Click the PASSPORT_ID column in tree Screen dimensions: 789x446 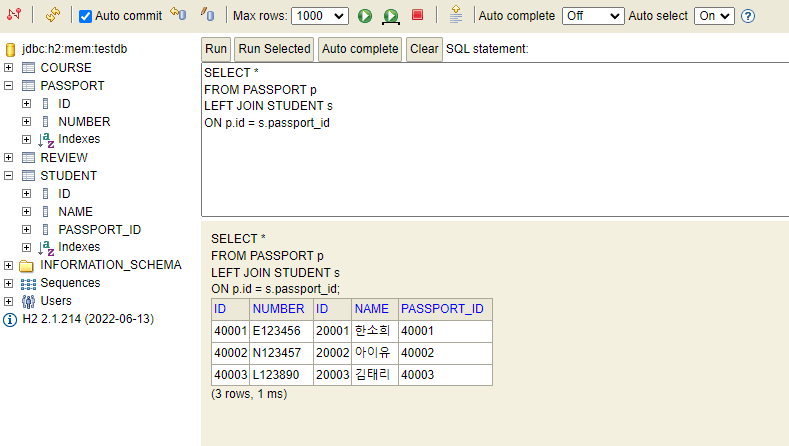pyautogui.click(x=100, y=230)
